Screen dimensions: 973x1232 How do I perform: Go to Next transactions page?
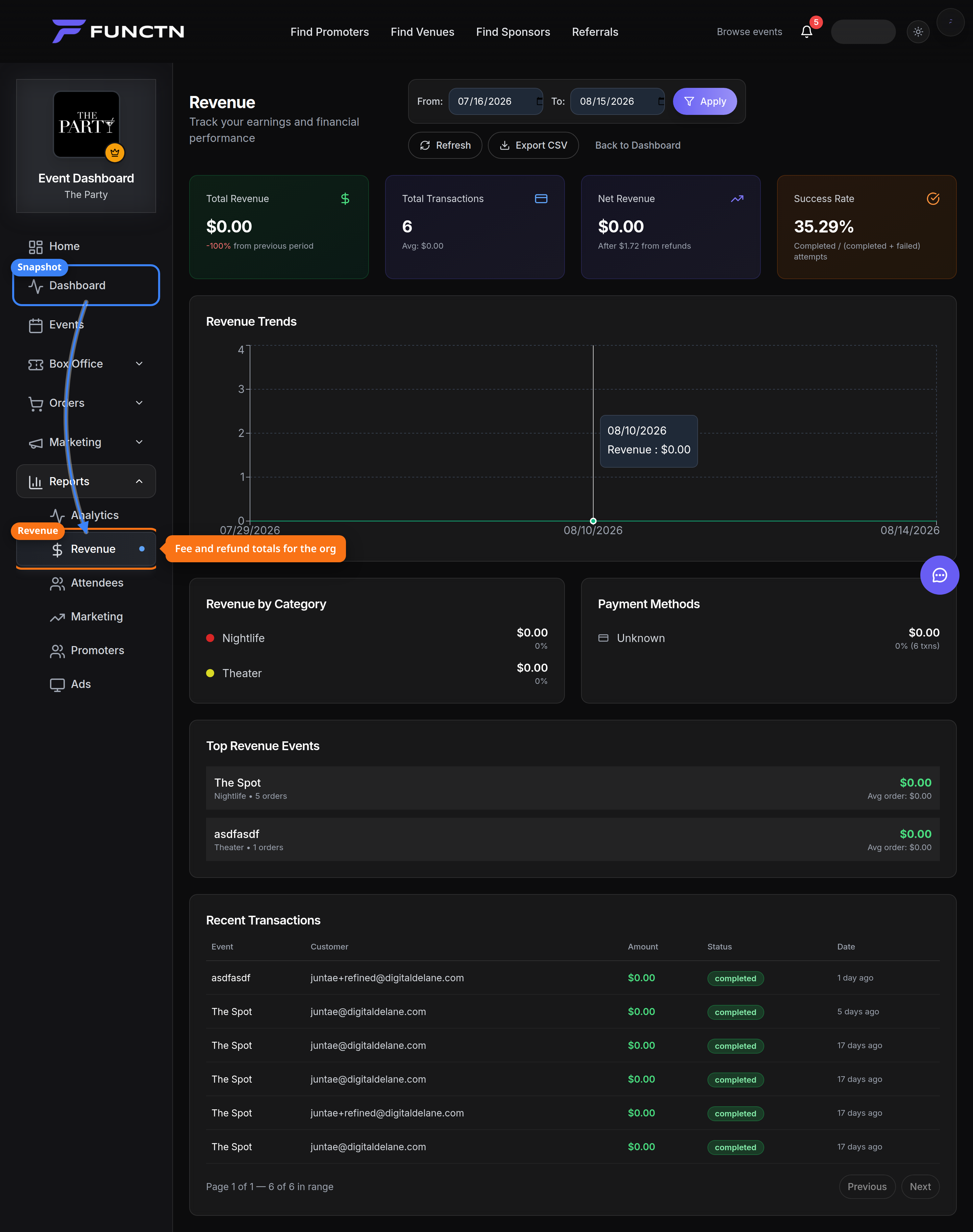click(x=920, y=1186)
